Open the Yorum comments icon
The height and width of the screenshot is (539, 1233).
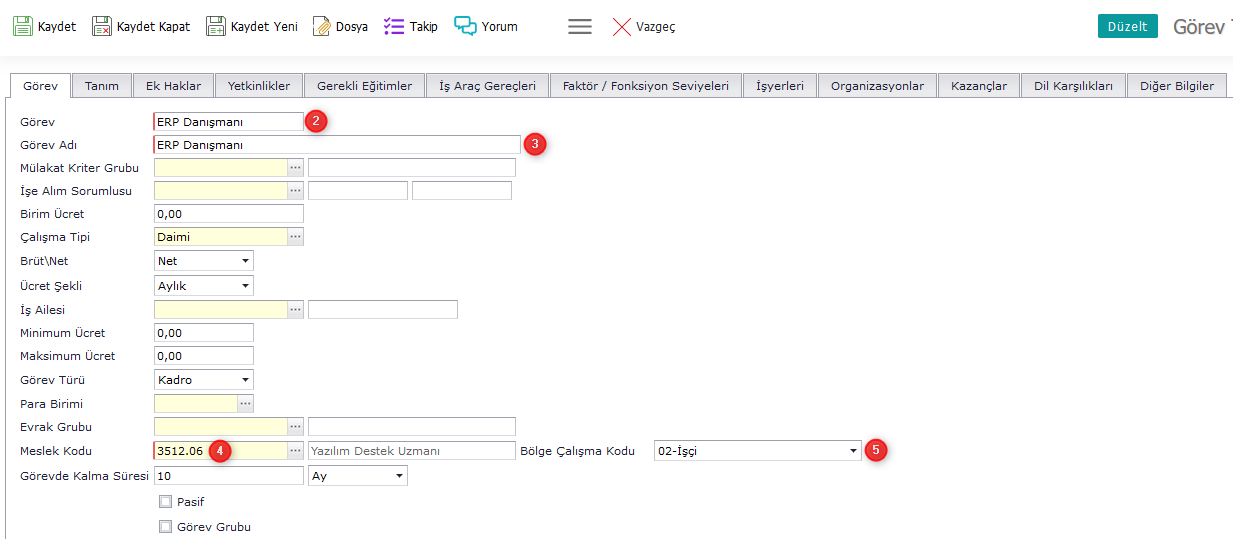(466, 27)
